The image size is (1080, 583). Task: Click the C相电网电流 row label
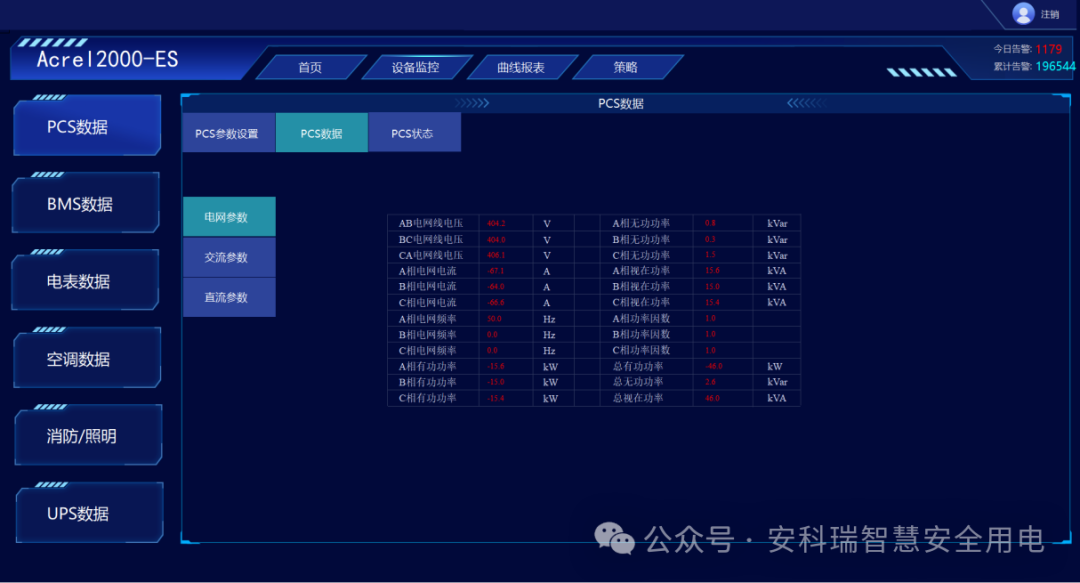[x=427, y=303]
